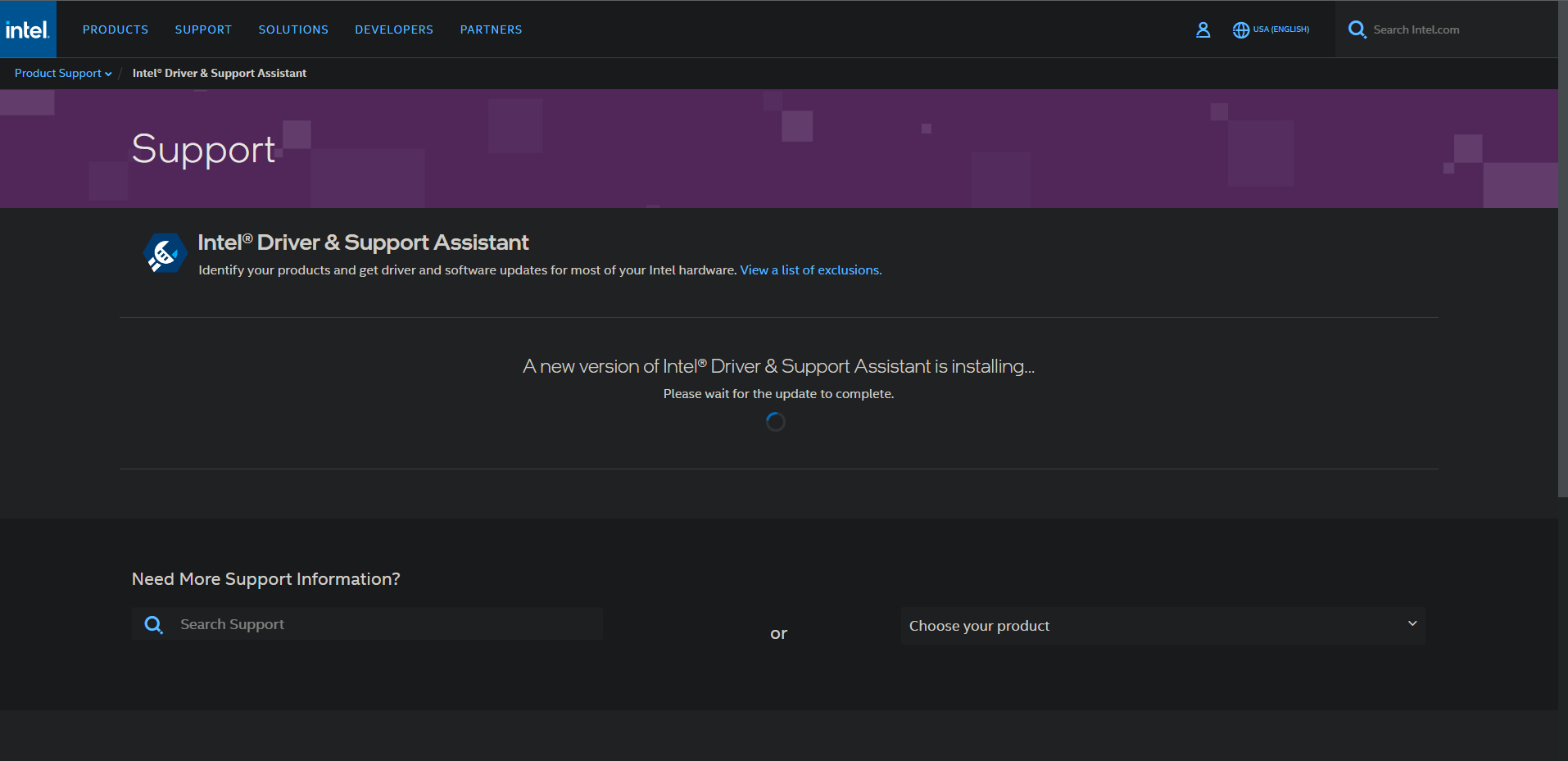
Task: Click the Intel Driver & Support Assistant breadcrumb
Action: pos(220,73)
